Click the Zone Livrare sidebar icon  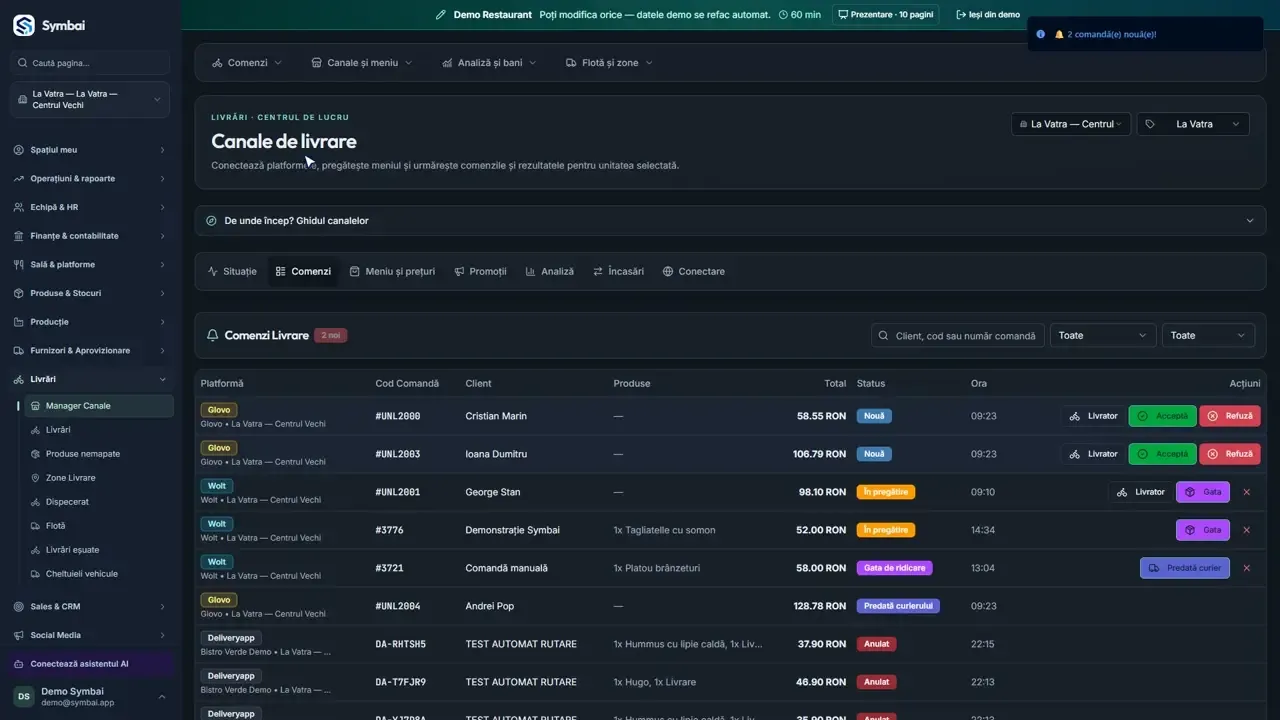(x=35, y=478)
